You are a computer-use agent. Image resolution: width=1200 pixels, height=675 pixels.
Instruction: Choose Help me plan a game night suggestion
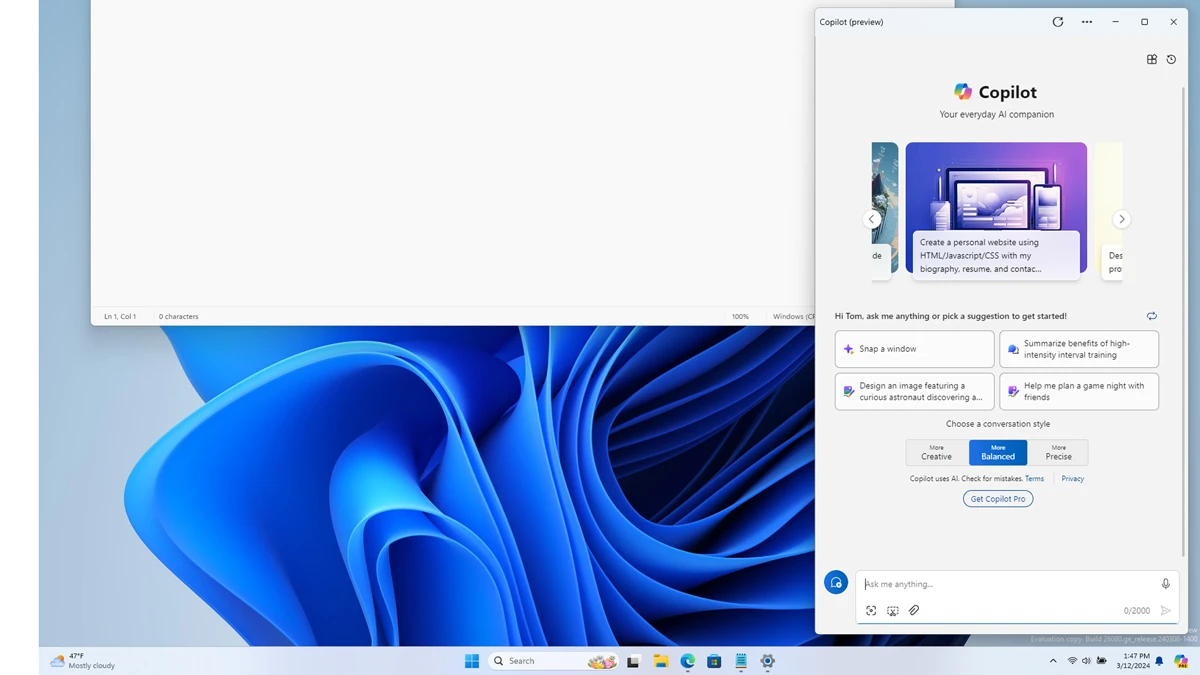tap(1079, 391)
